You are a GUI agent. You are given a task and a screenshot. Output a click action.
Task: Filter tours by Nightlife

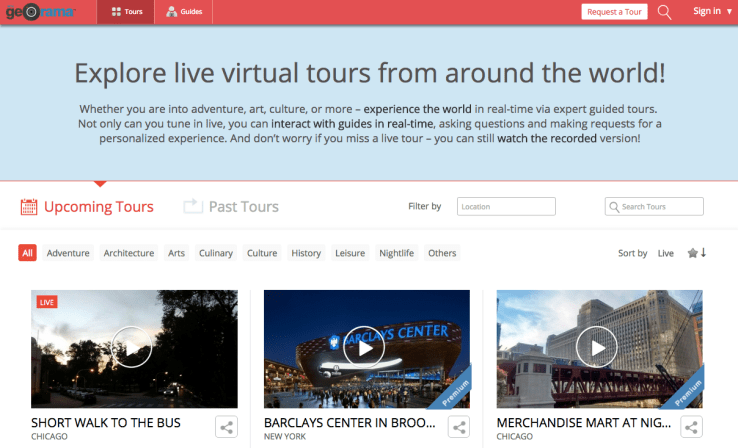396,253
